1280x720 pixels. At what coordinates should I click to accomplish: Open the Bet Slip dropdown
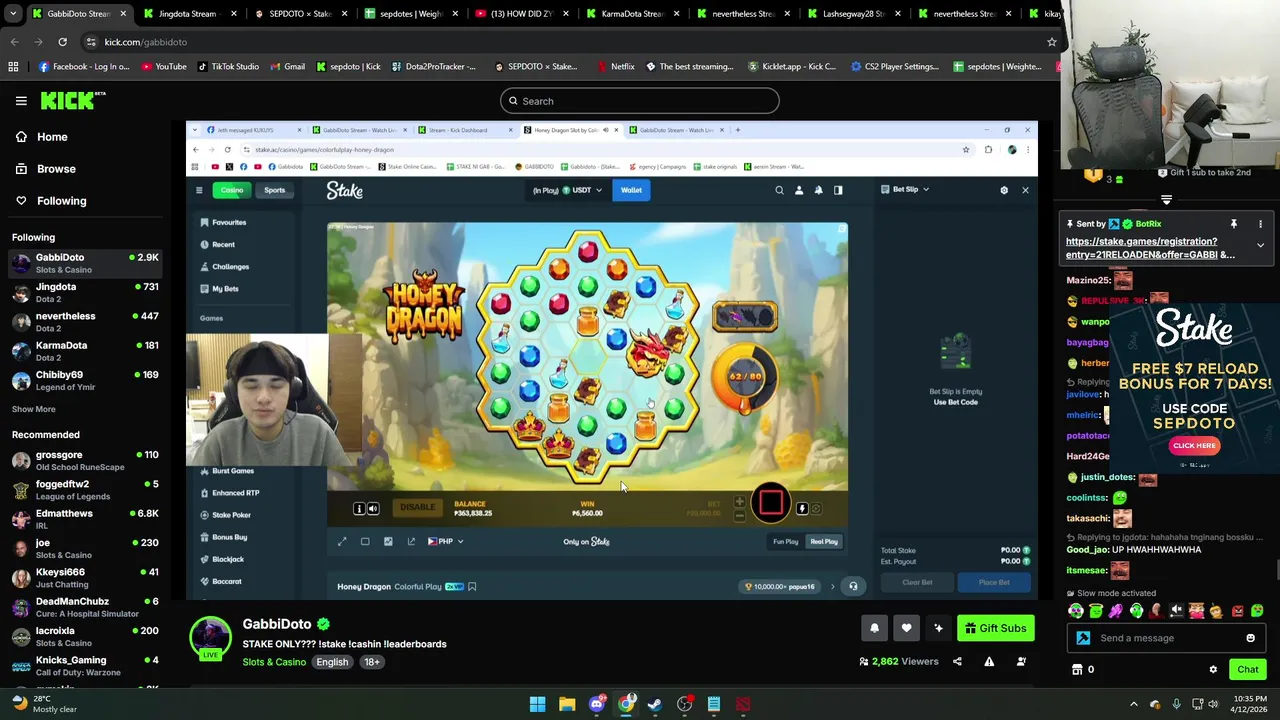[906, 189]
